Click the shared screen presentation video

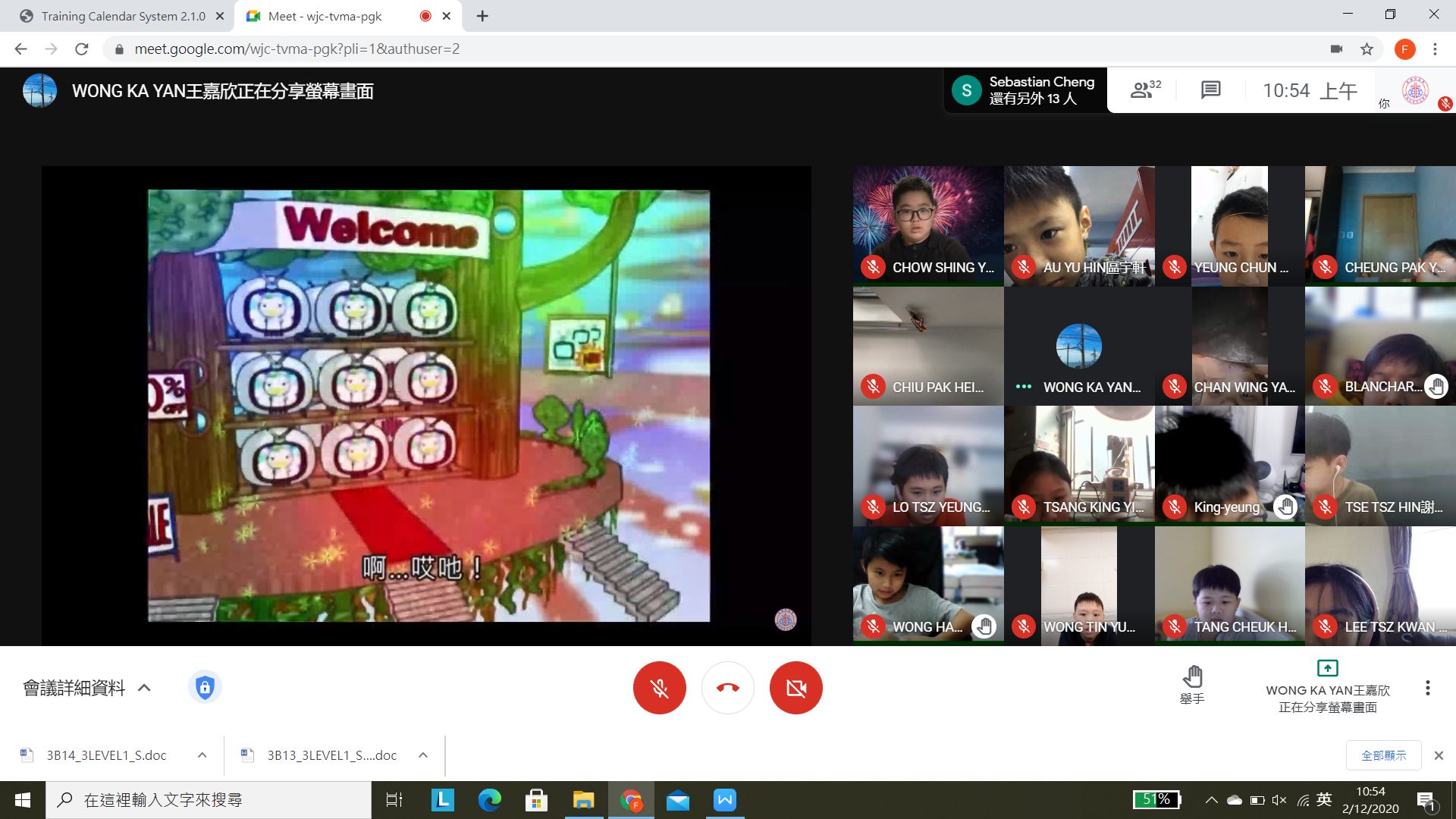(x=426, y=406)
